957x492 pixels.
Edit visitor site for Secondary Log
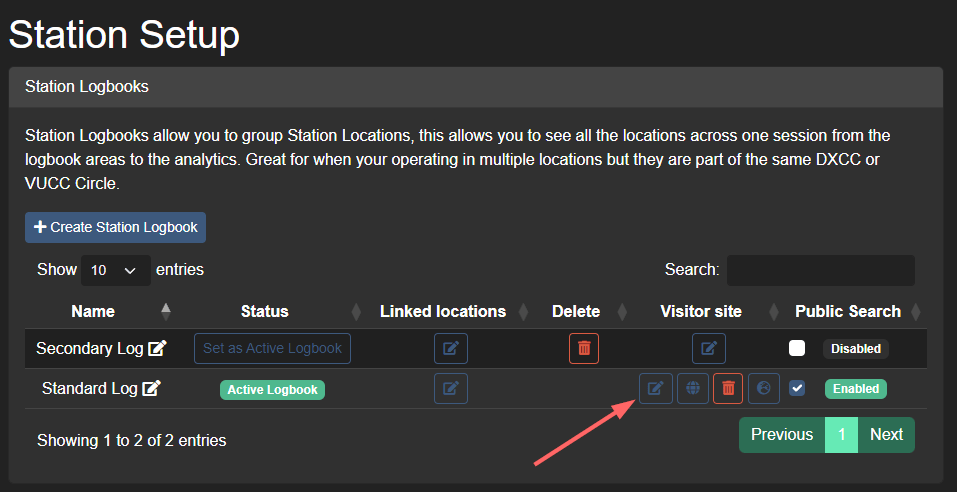(x=709, y=349)
